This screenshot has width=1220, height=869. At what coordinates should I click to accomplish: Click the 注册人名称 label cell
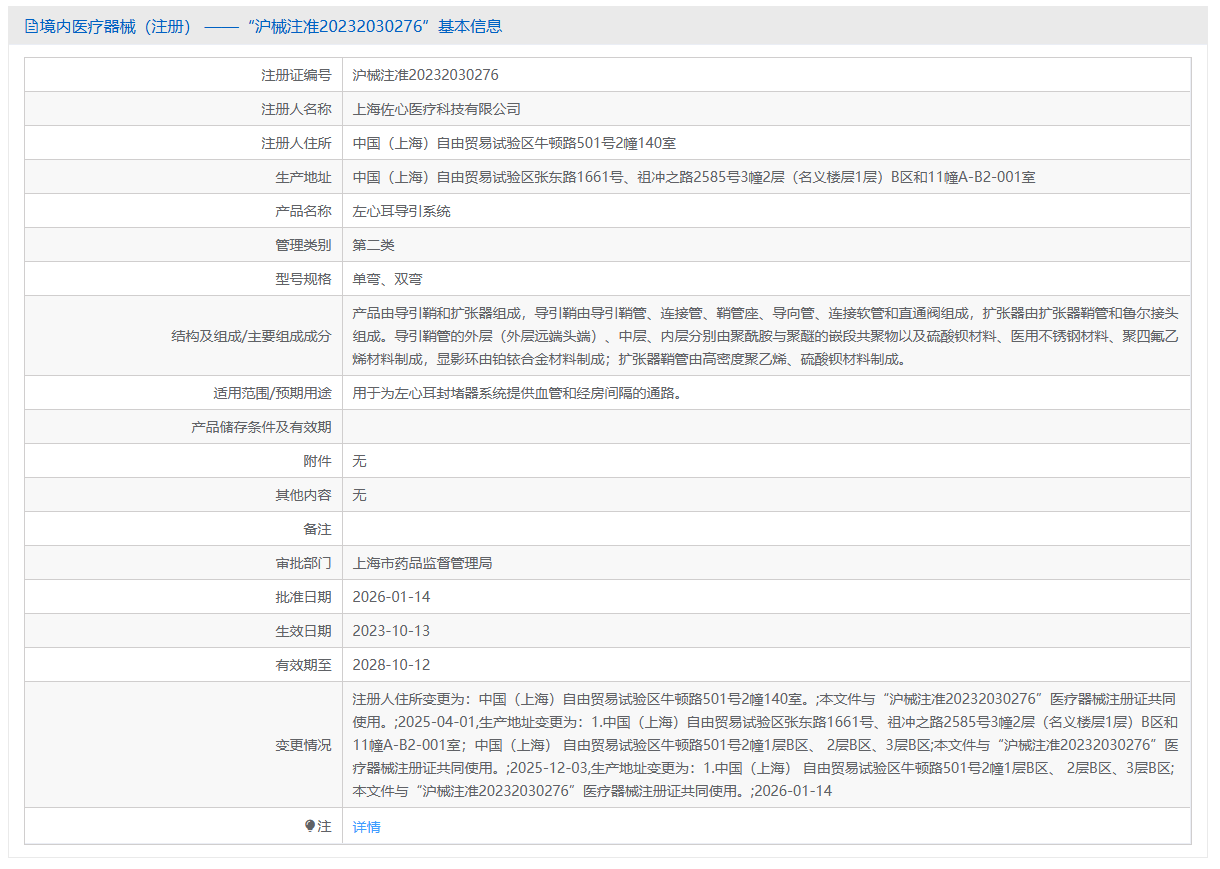click(184, 109)
